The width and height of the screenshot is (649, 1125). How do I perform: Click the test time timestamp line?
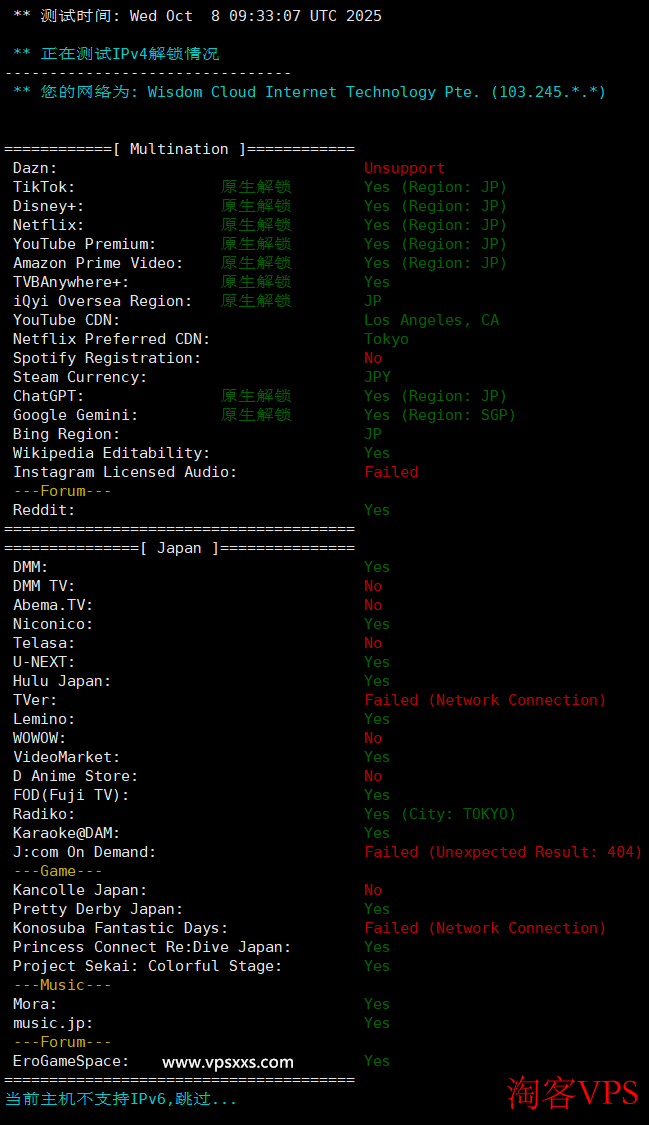pyautogui.click(x=197, y=16)
